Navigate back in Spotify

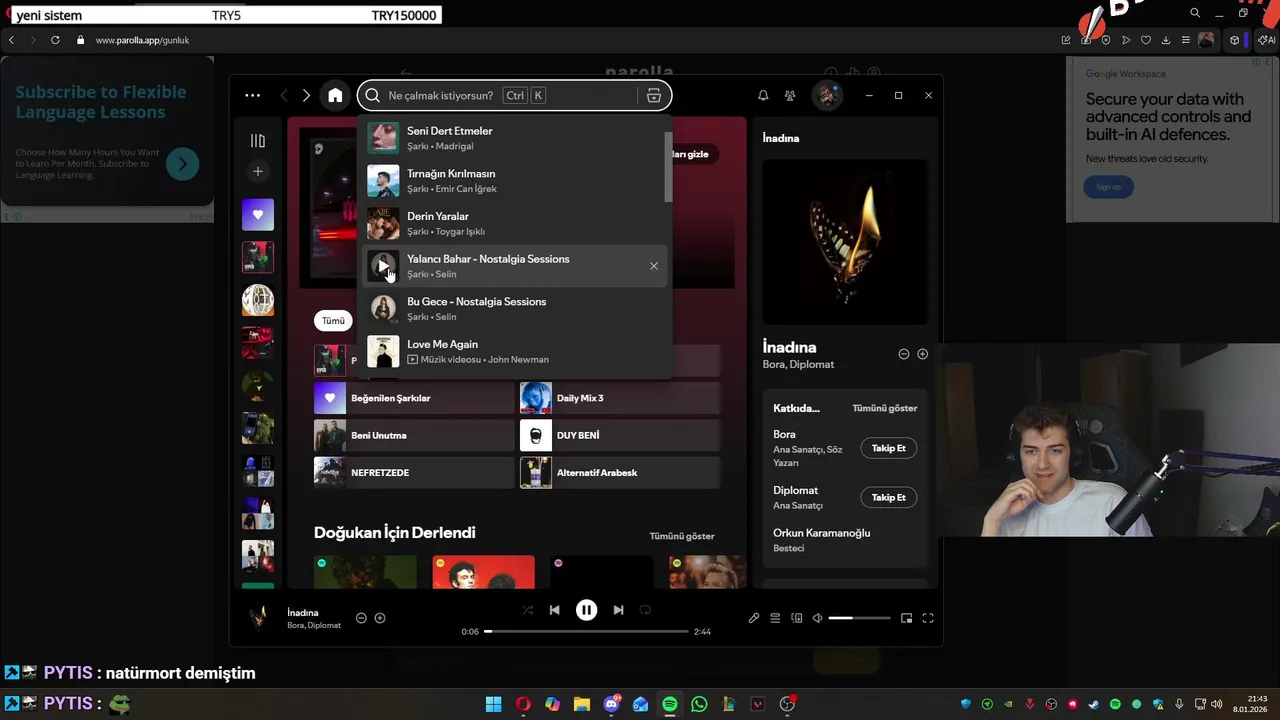pos(284,95)
